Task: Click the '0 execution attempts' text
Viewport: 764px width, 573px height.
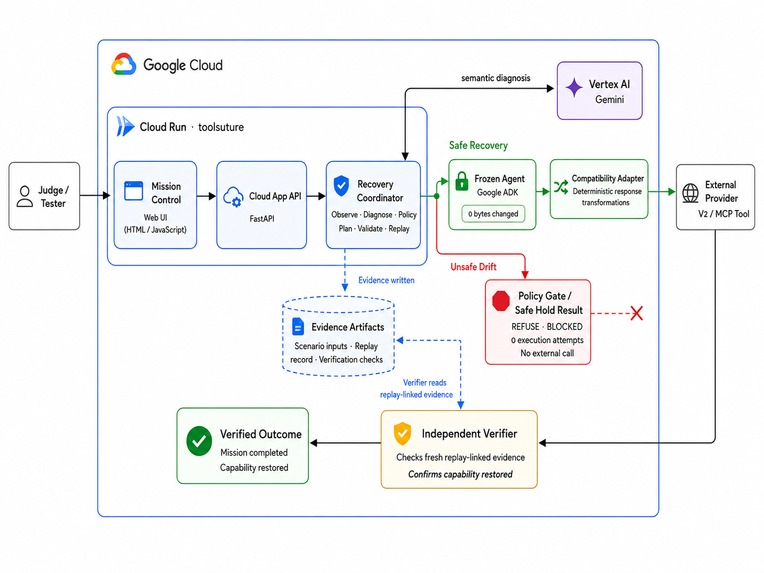Action: tap(547, 340)
